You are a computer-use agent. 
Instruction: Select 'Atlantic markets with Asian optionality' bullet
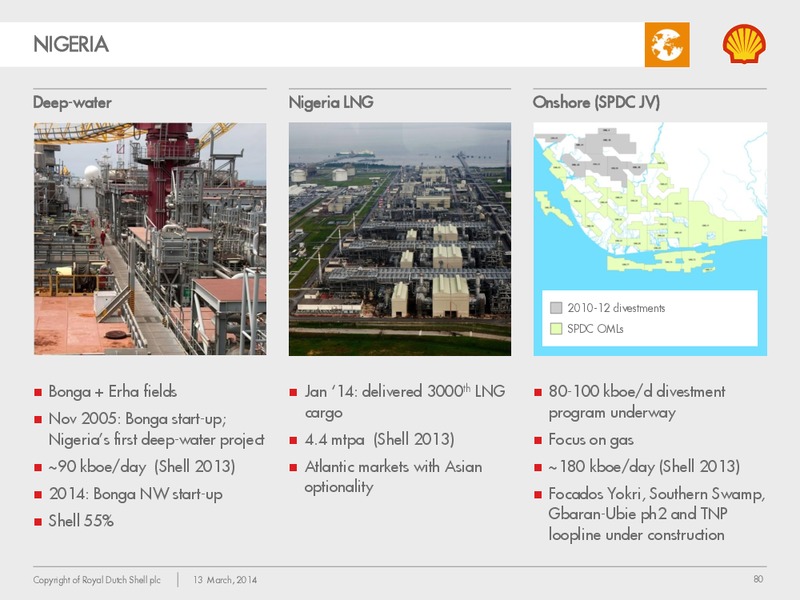(x=393, y=477)
